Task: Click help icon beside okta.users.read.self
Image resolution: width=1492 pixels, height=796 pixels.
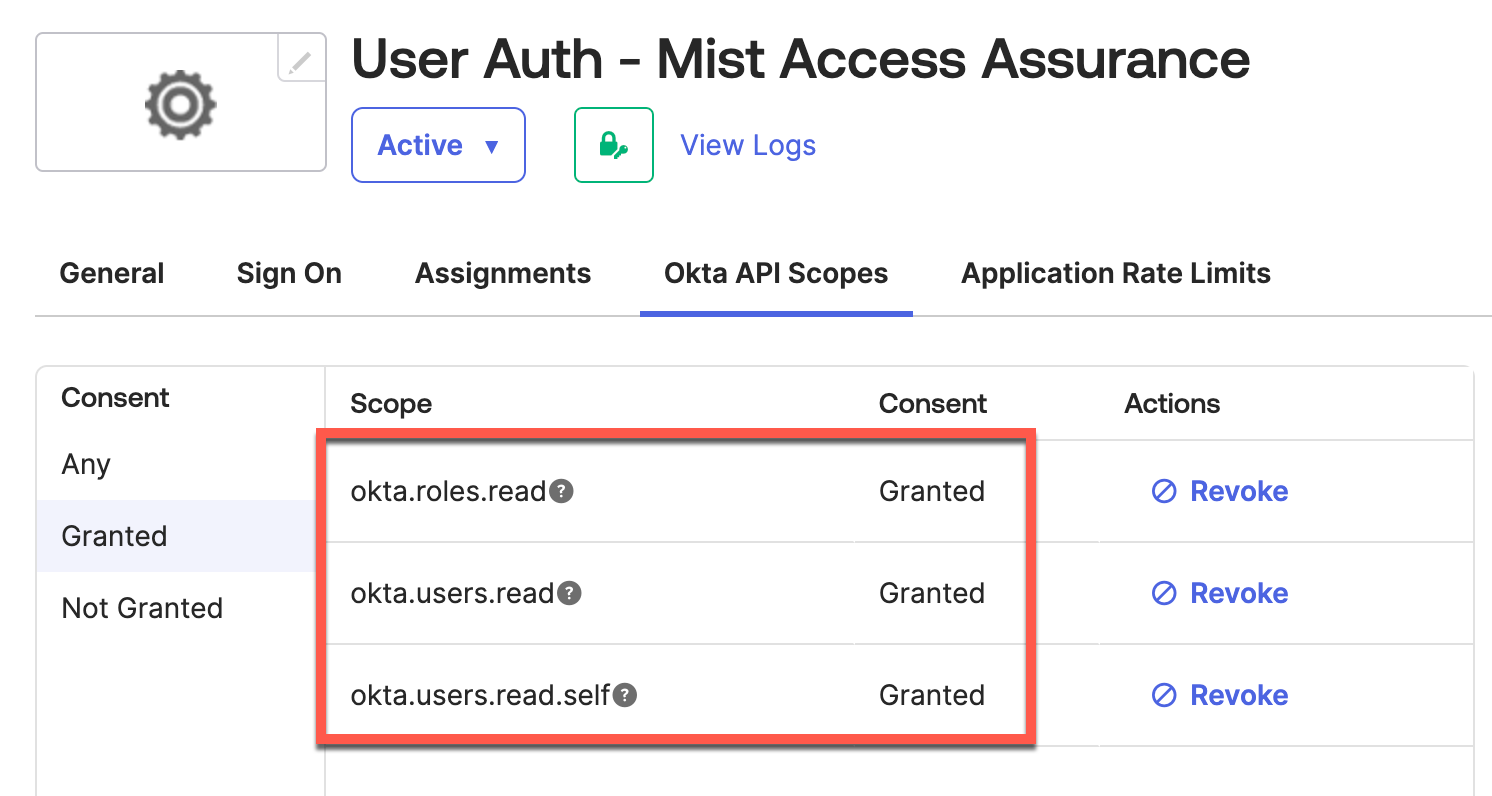Action: [x=625, y=695]
